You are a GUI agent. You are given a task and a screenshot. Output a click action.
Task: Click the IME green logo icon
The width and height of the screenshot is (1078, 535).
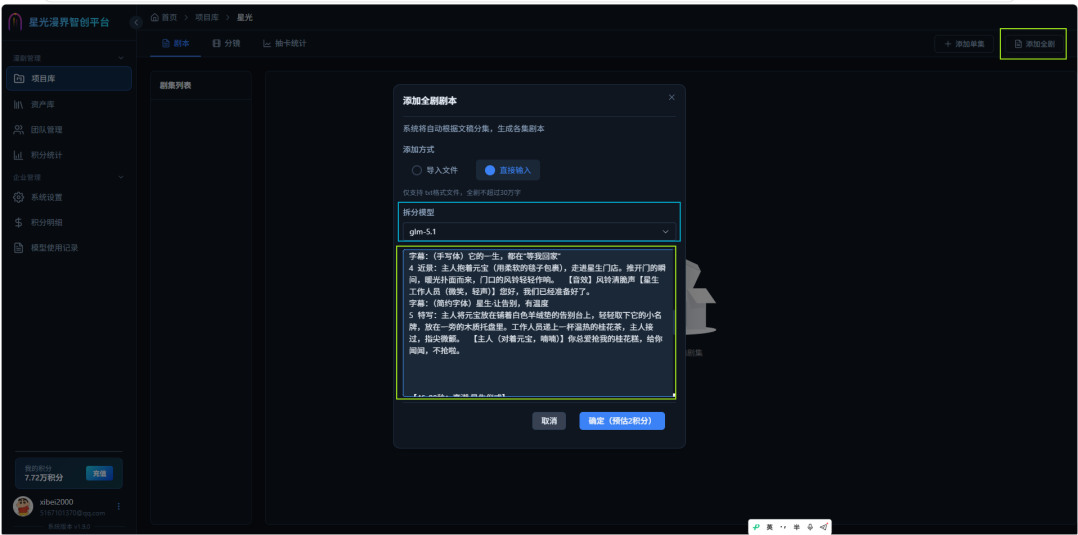click(756, 527)
